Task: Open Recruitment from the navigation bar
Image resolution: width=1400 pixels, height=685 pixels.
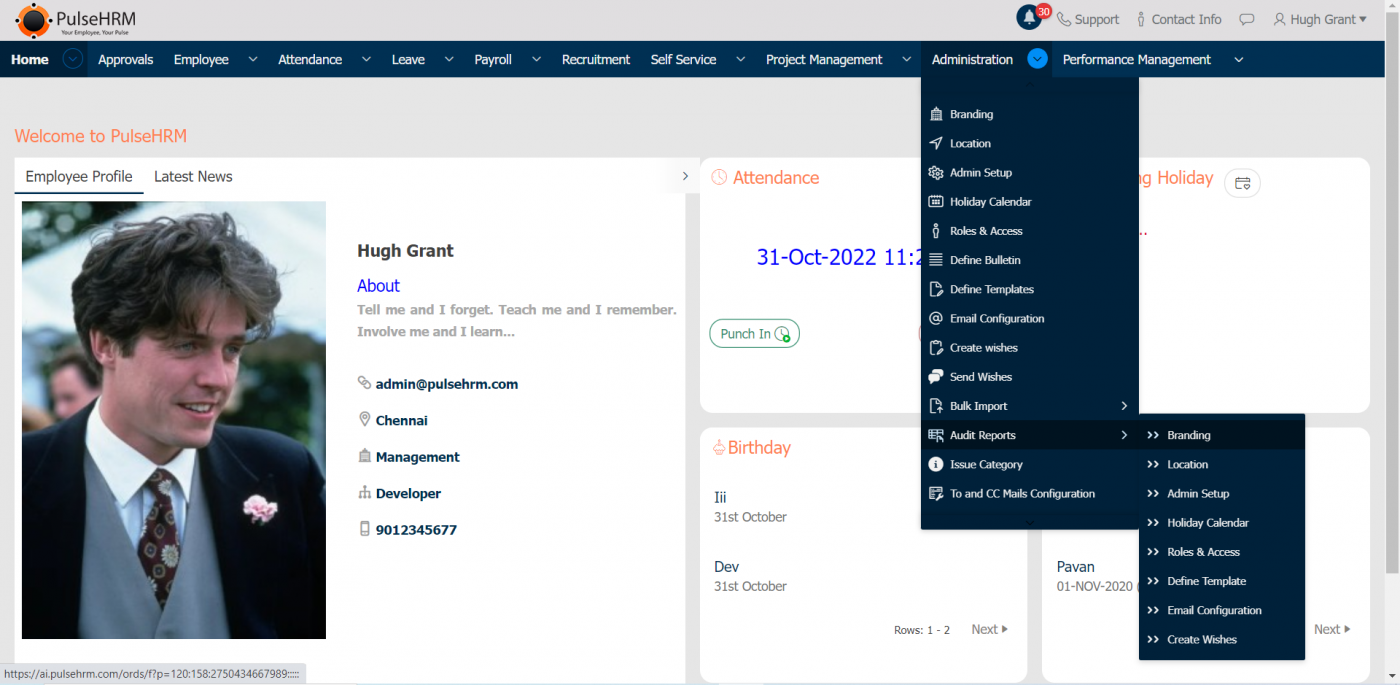Action: [595, 60]
